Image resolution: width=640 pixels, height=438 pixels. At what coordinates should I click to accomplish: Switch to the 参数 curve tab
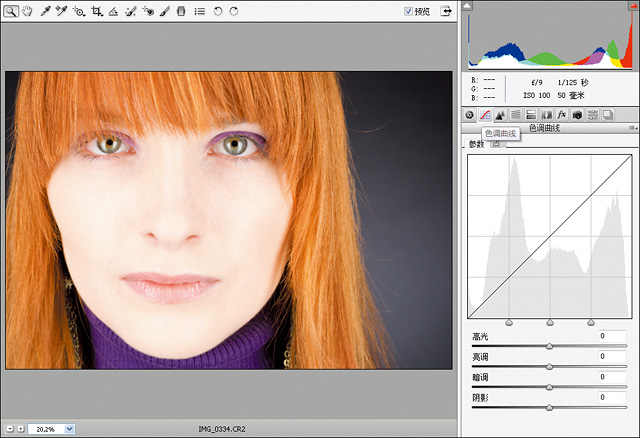[476, 144]
